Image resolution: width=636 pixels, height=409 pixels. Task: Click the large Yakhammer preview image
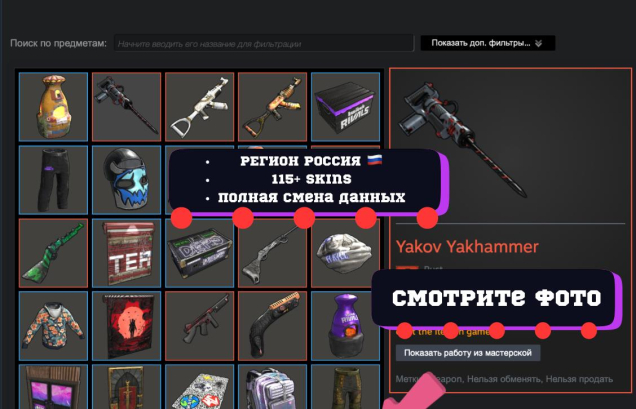(462, 138)
